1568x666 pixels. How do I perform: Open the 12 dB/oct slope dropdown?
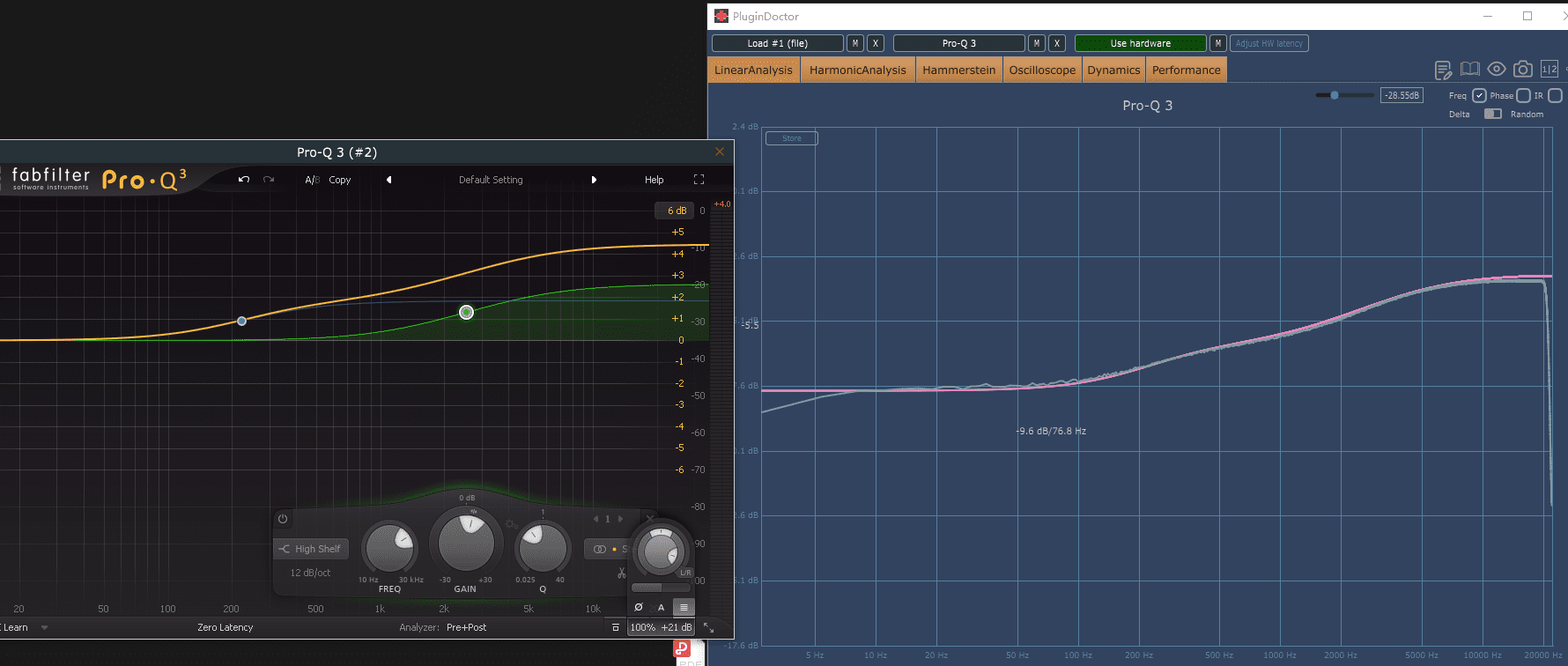[310, 573]
